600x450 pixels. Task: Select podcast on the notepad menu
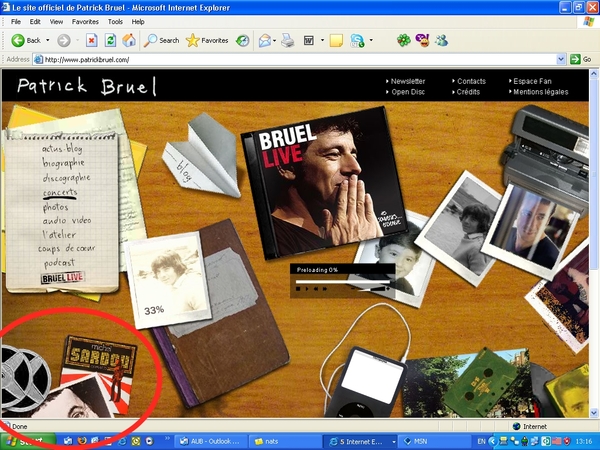point(59,262)
